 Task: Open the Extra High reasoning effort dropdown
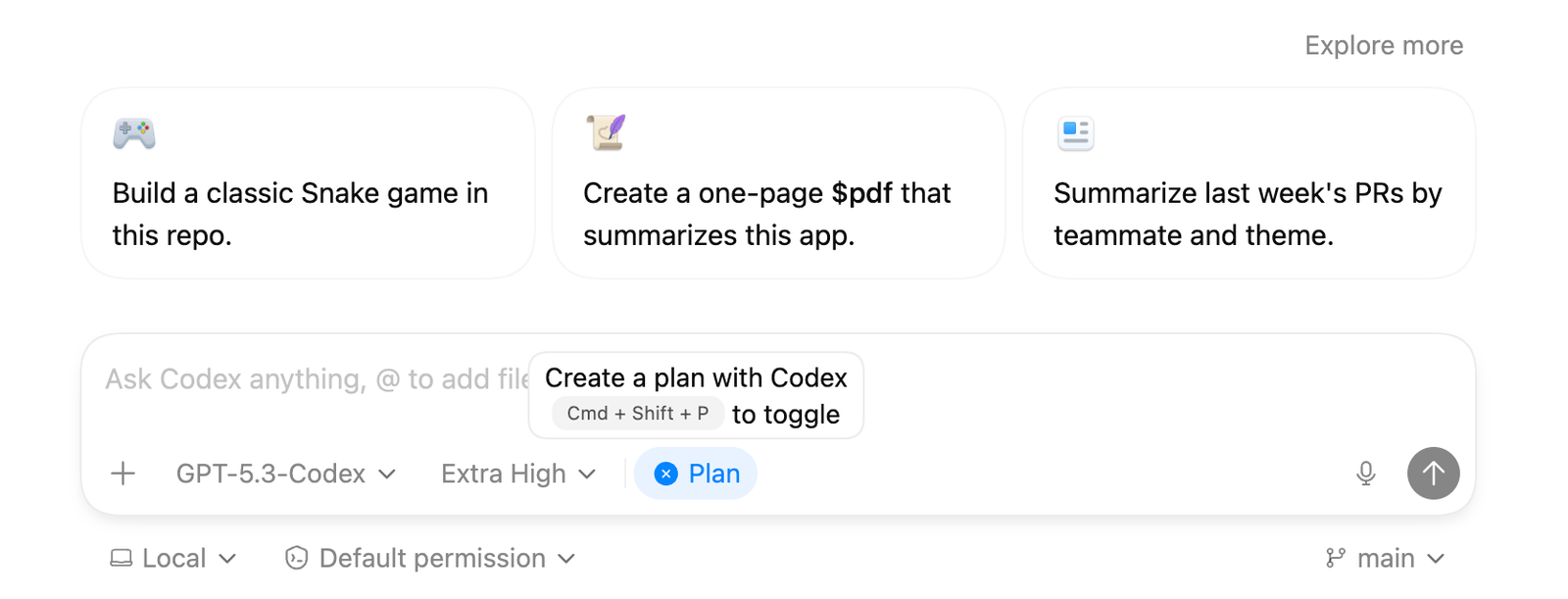[516, 474]
